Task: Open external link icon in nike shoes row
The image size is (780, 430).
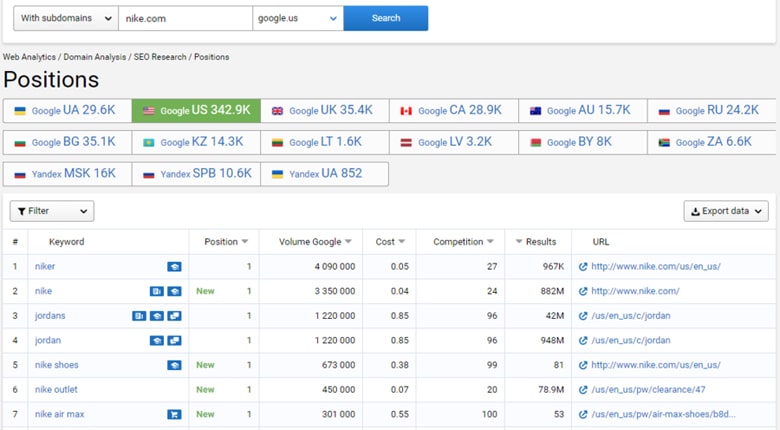Action: [583, 365]
